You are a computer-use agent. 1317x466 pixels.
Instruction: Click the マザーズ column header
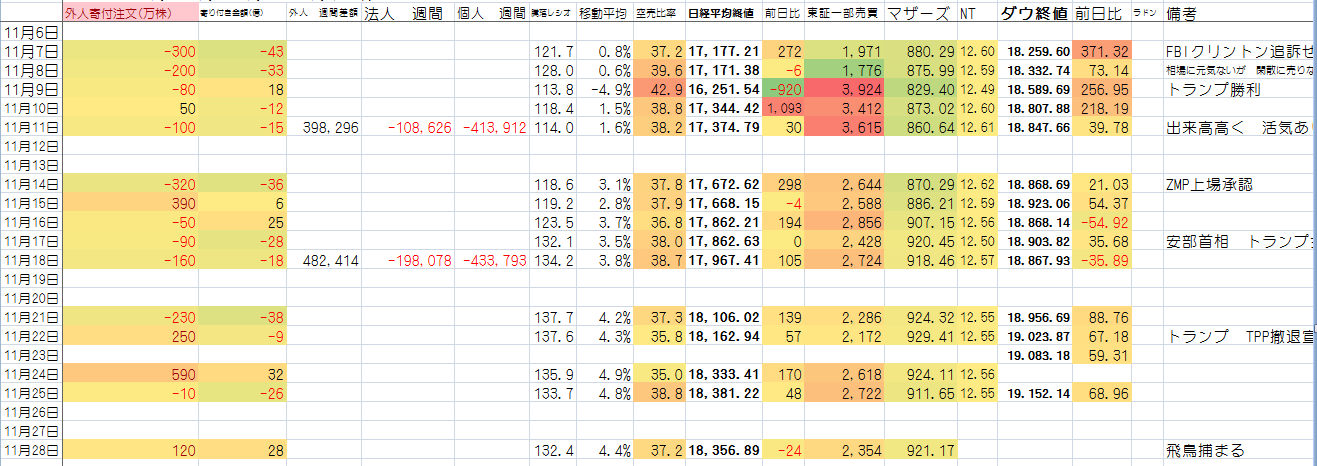tap(920, 14)
